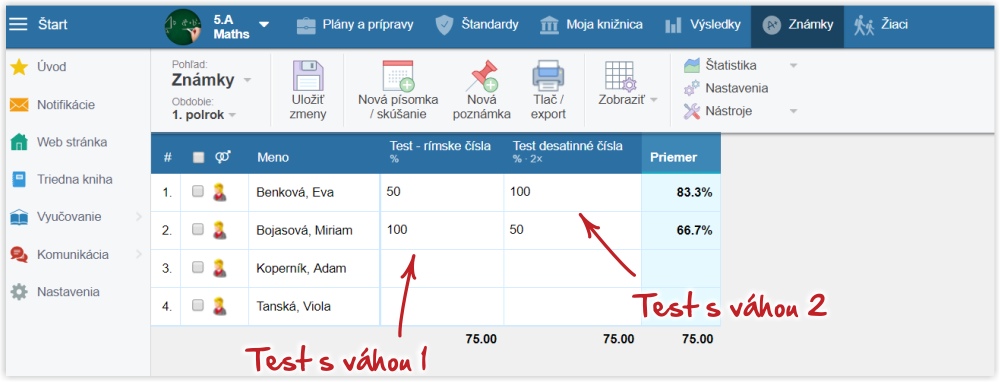
Task: Click the hamburger menu icon next to Štart
Action: (18, 25)
